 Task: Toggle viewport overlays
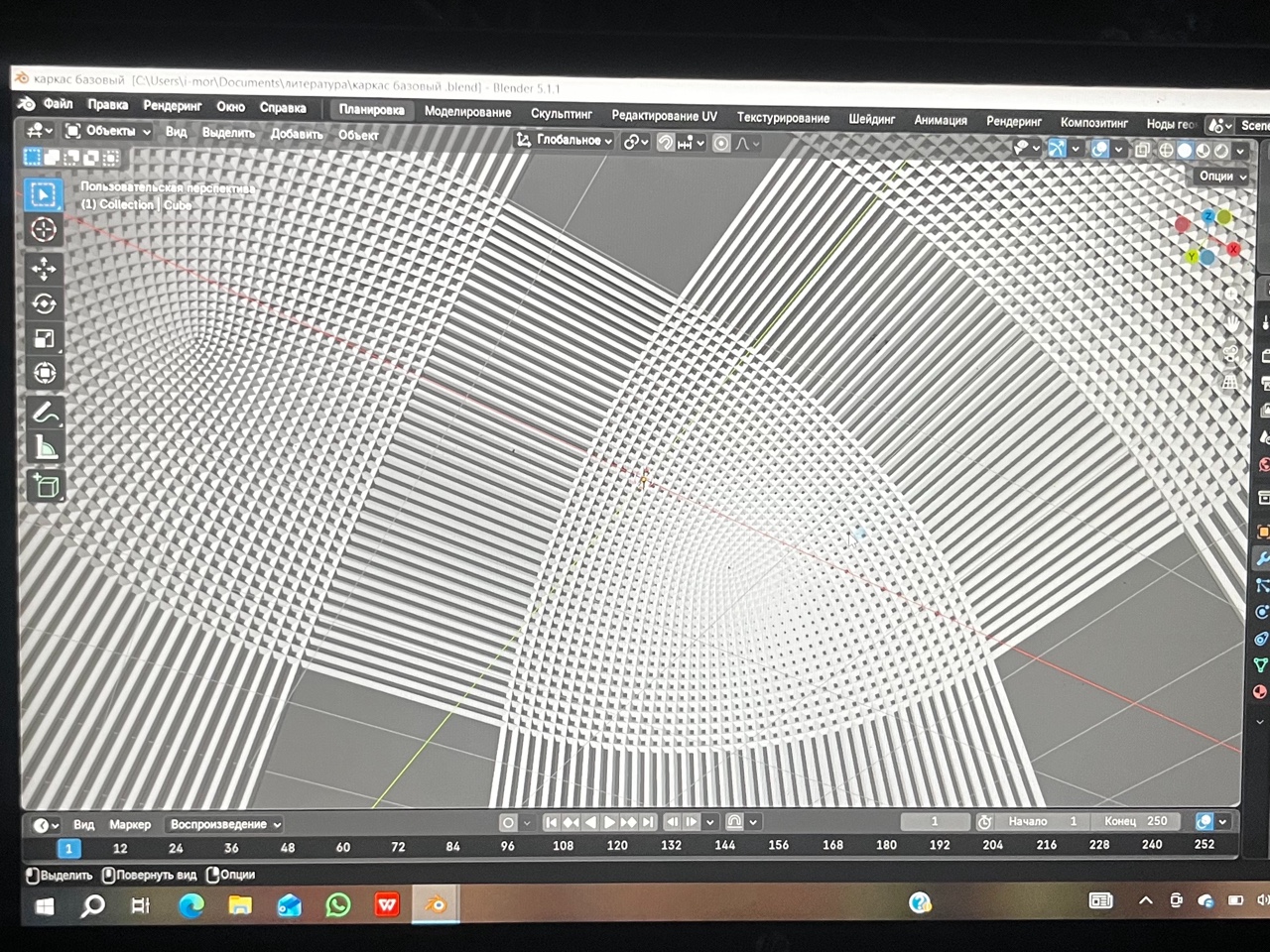tap(1100, 150)
